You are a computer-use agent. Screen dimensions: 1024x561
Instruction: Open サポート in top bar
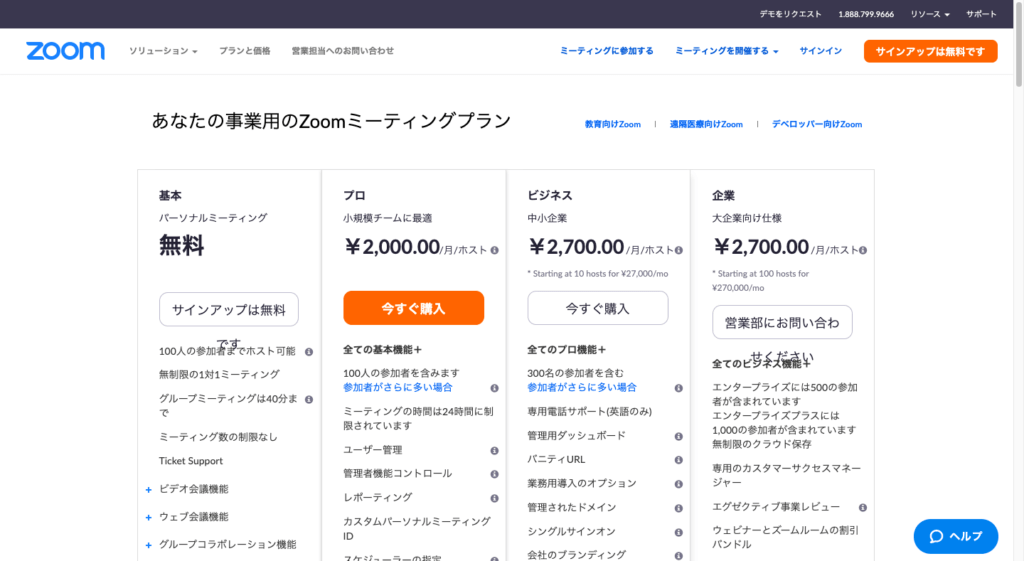(981, 14)
